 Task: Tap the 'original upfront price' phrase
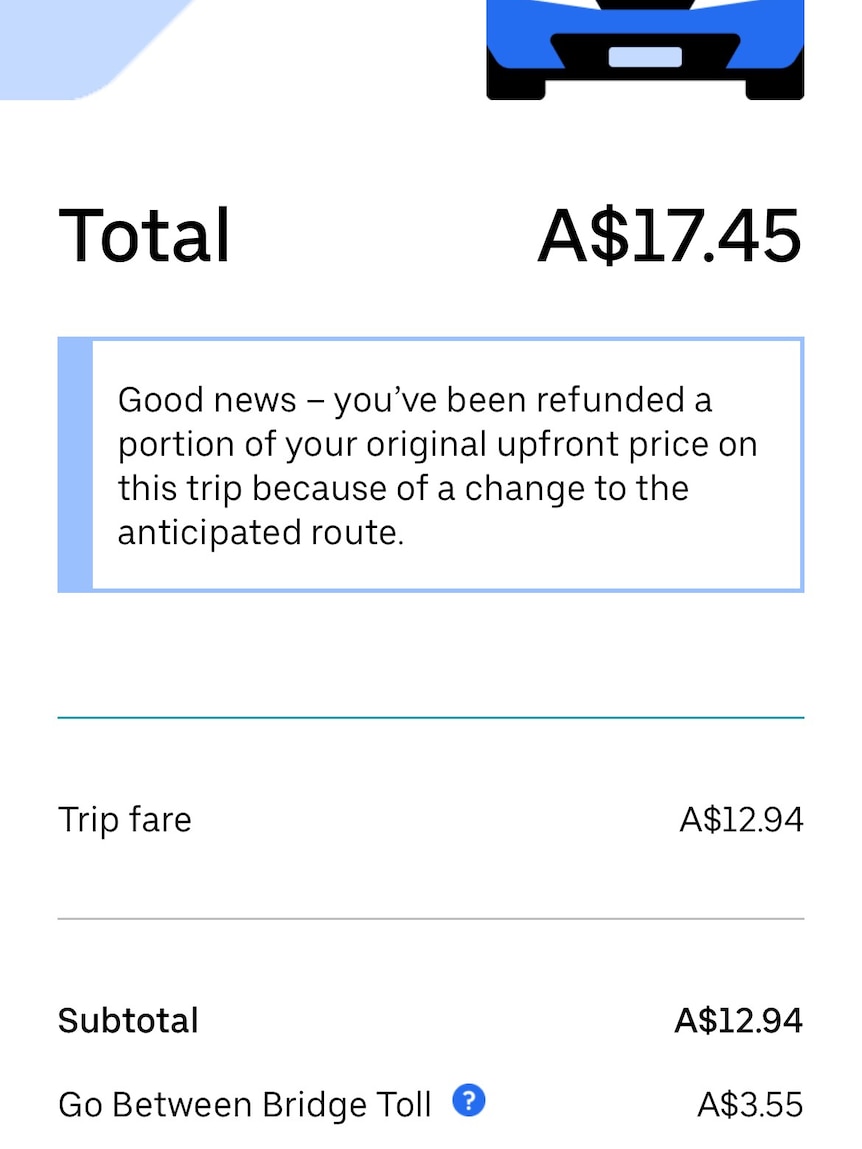[x=495, y=446]
